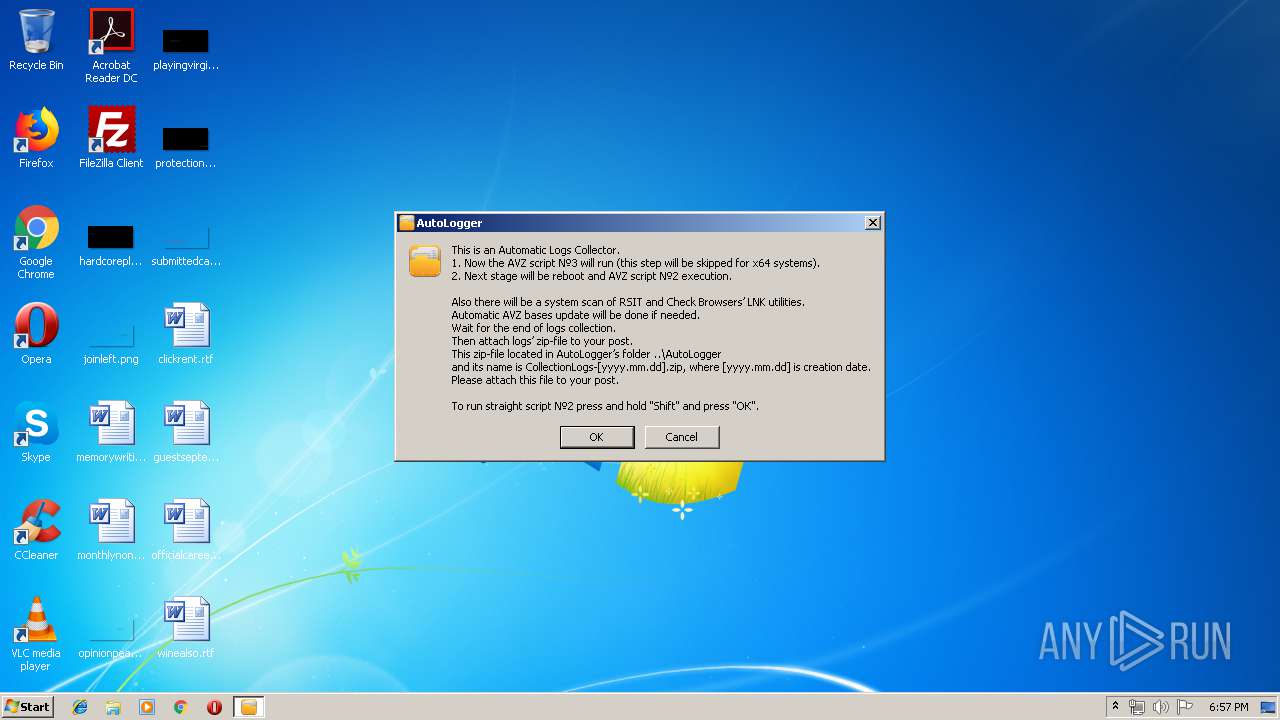1280x720 pixels.
Task: Show hidden system tray icons
Action: point(1115,707)
